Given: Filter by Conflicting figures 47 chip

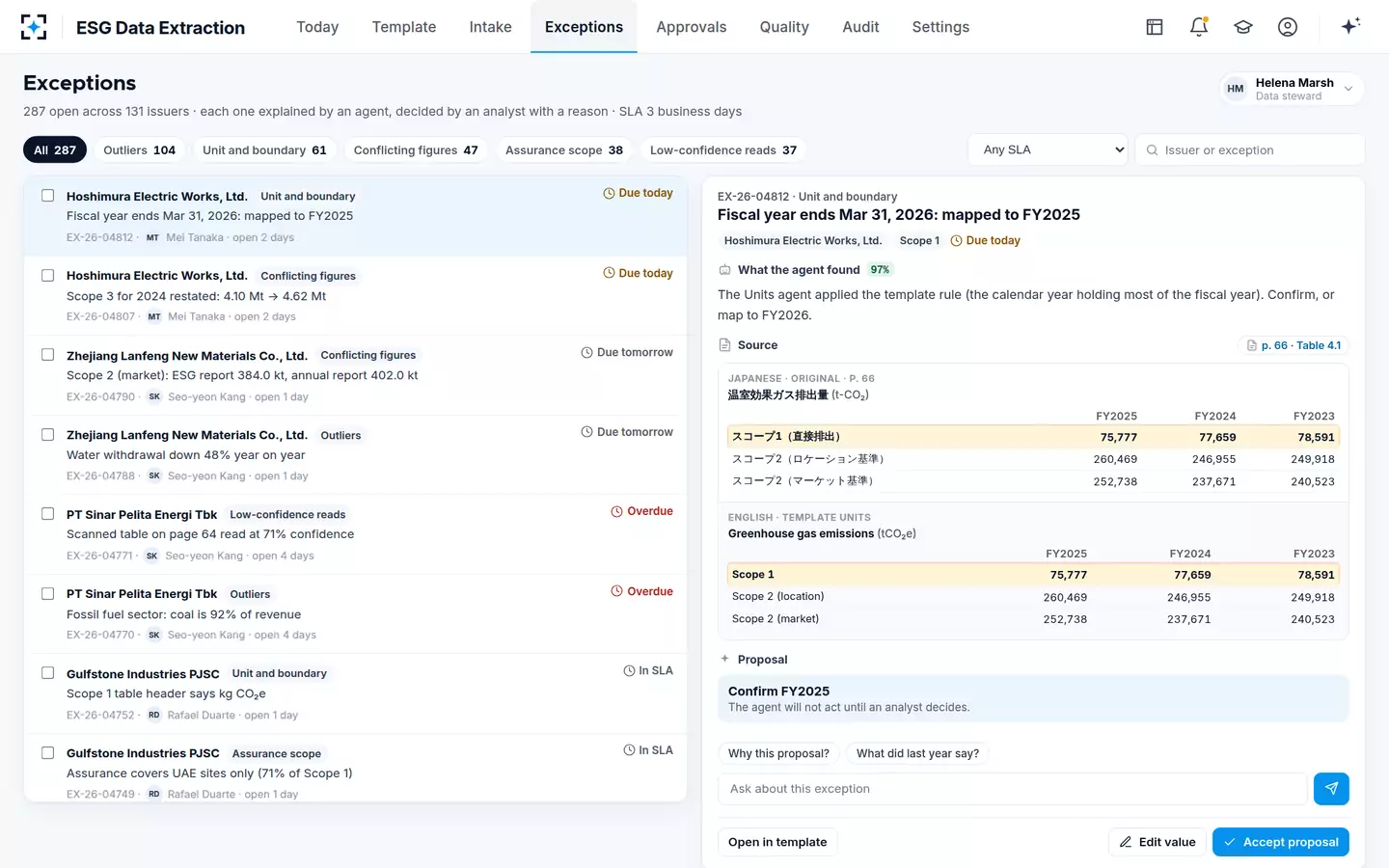Looking at the screenshot, I should click(x=416, y=149).
